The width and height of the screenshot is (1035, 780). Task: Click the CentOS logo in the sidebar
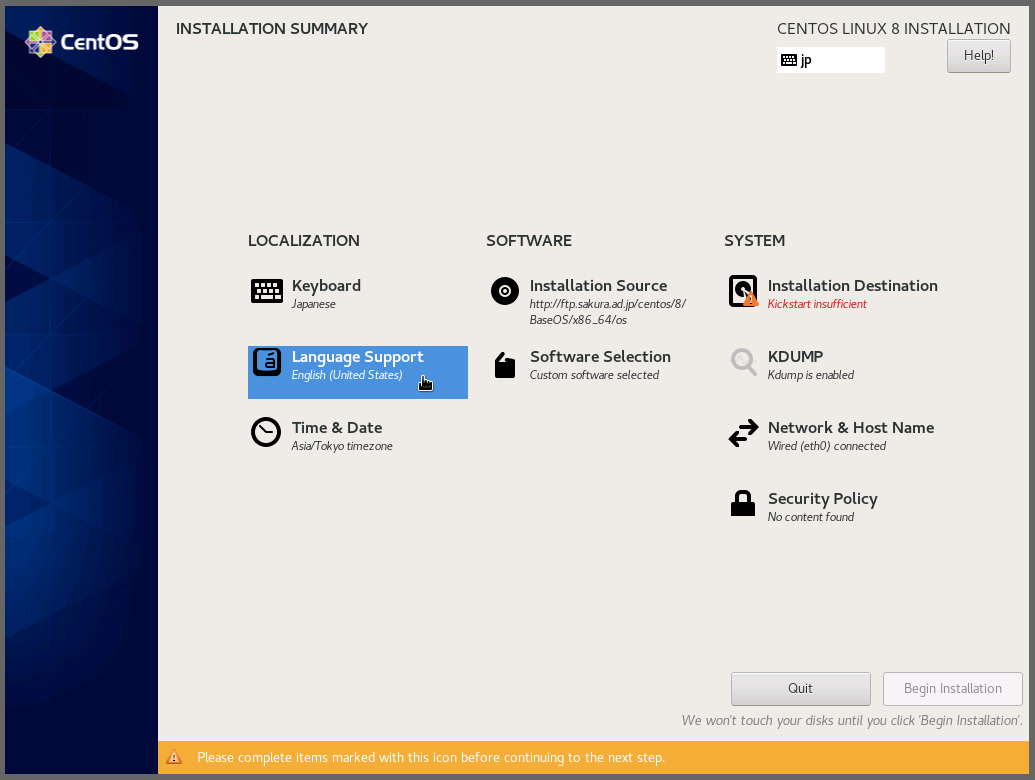coord(82,42)
